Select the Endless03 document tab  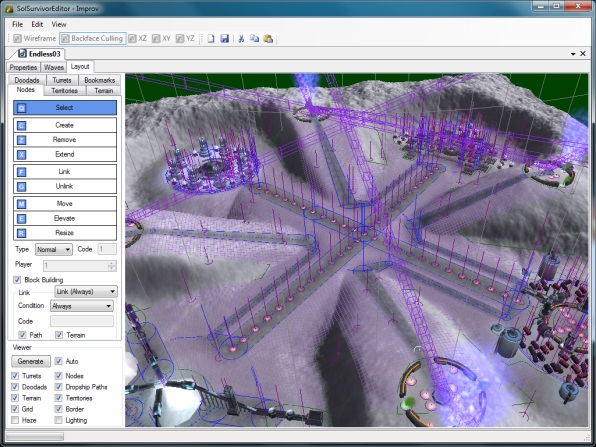[40, 54]
